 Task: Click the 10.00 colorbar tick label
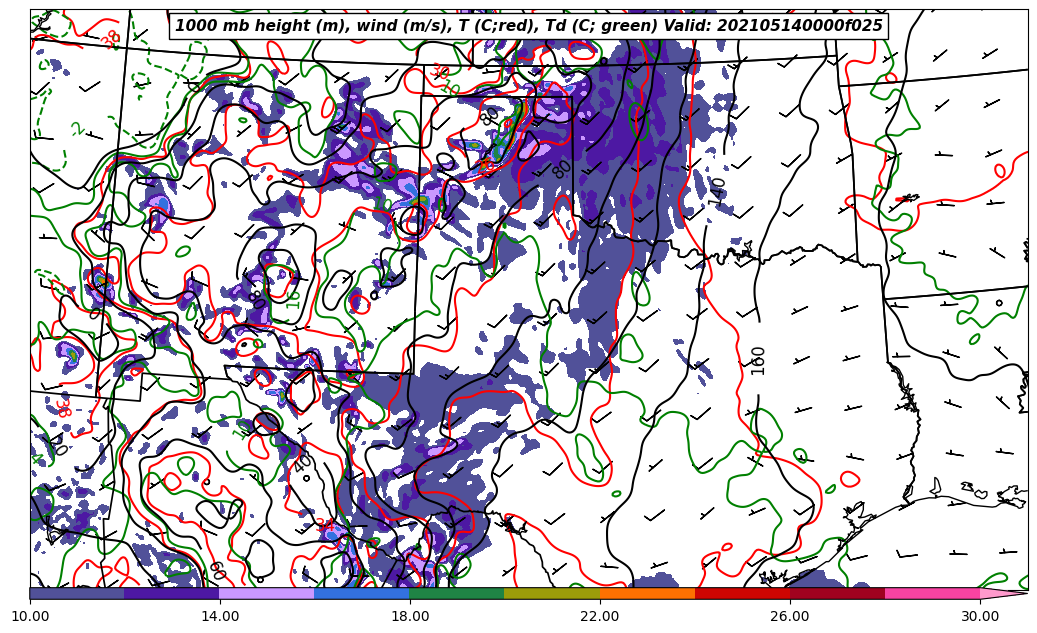click(x=30, y=616)
